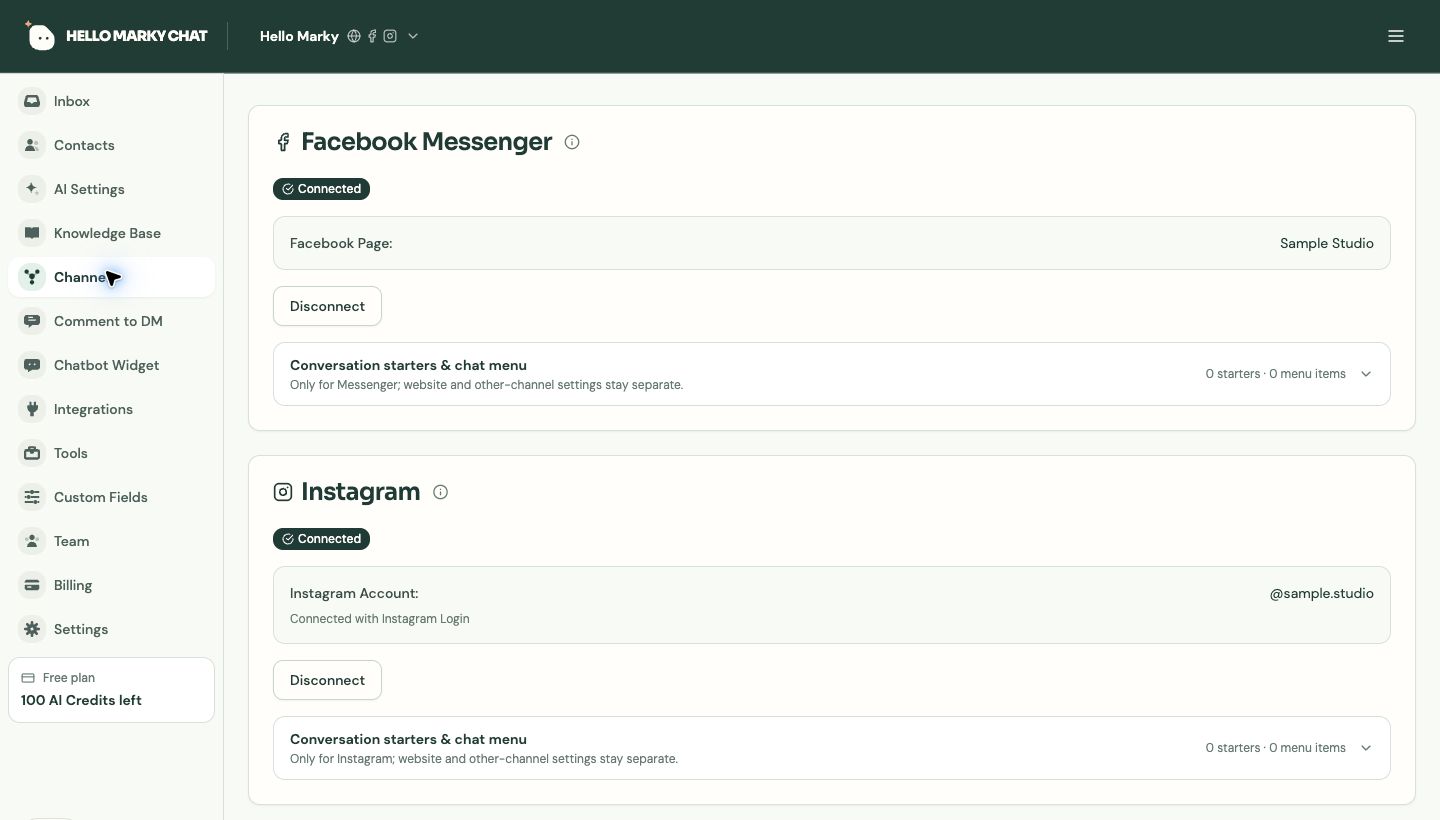Click the Connected badge under Instagram

tap(321, 539)
